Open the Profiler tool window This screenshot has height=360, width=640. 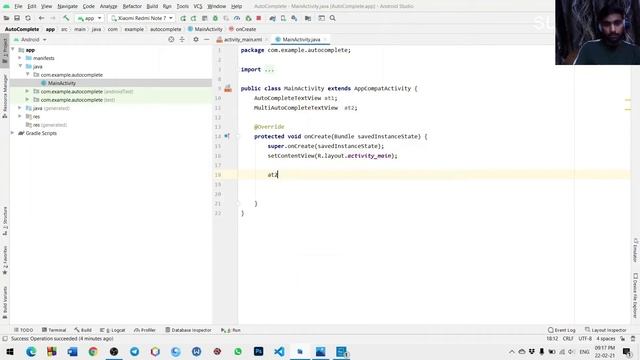coord(145,330)
